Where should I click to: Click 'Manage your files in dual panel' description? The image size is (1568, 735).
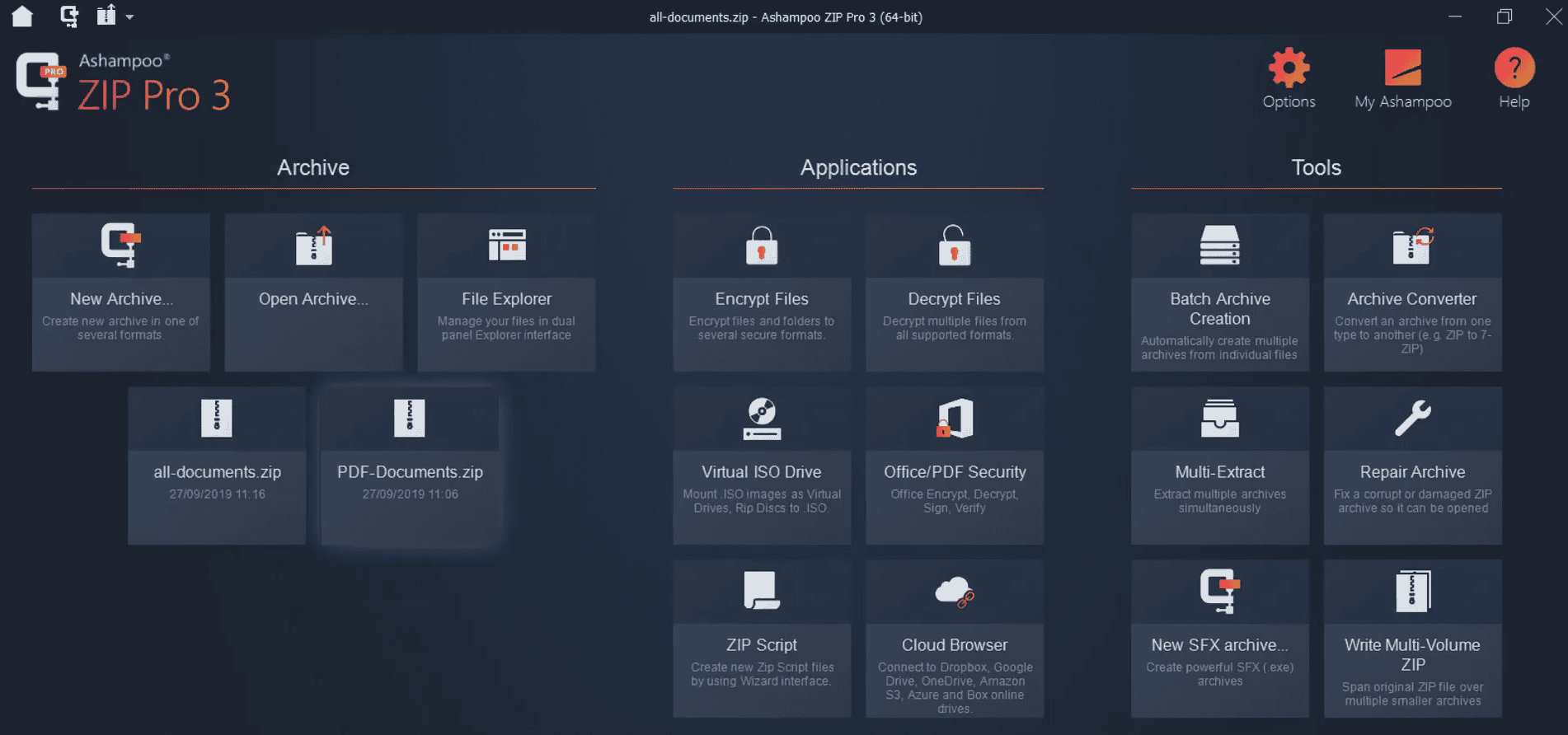point(507,328)
